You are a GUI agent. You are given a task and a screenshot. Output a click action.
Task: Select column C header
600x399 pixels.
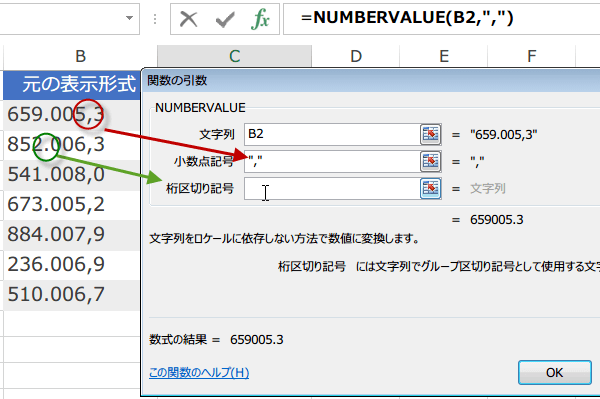point(235,56)
